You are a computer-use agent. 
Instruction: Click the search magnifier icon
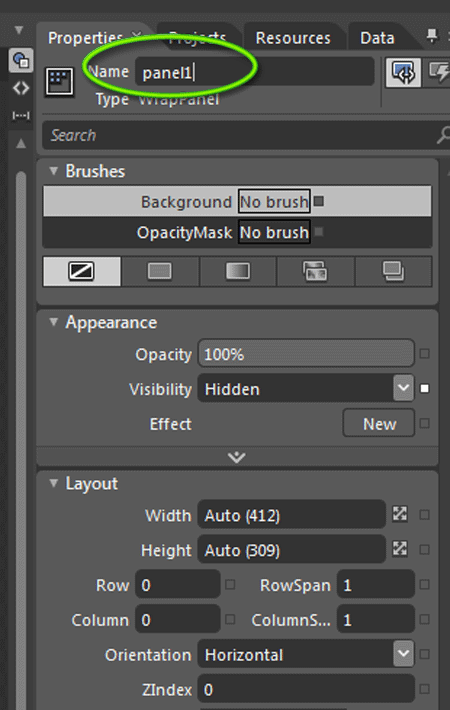coord(442,135)
